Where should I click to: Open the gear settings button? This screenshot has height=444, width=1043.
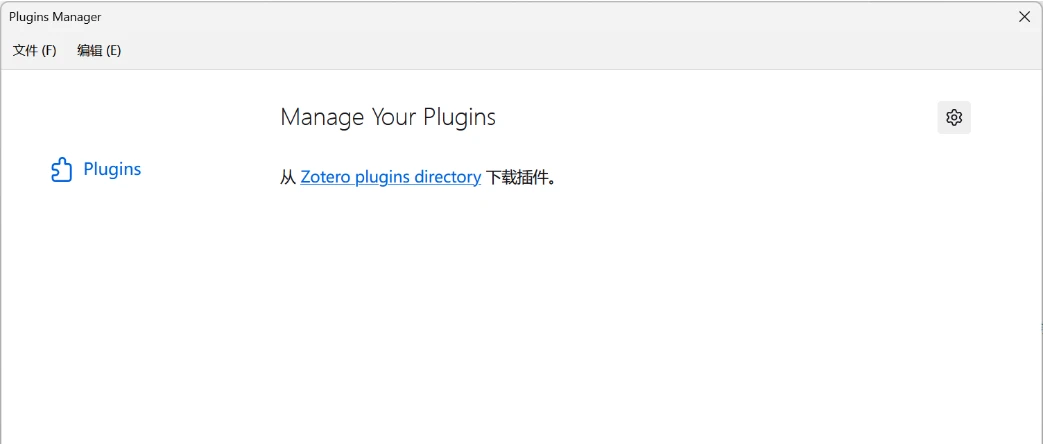954,117
